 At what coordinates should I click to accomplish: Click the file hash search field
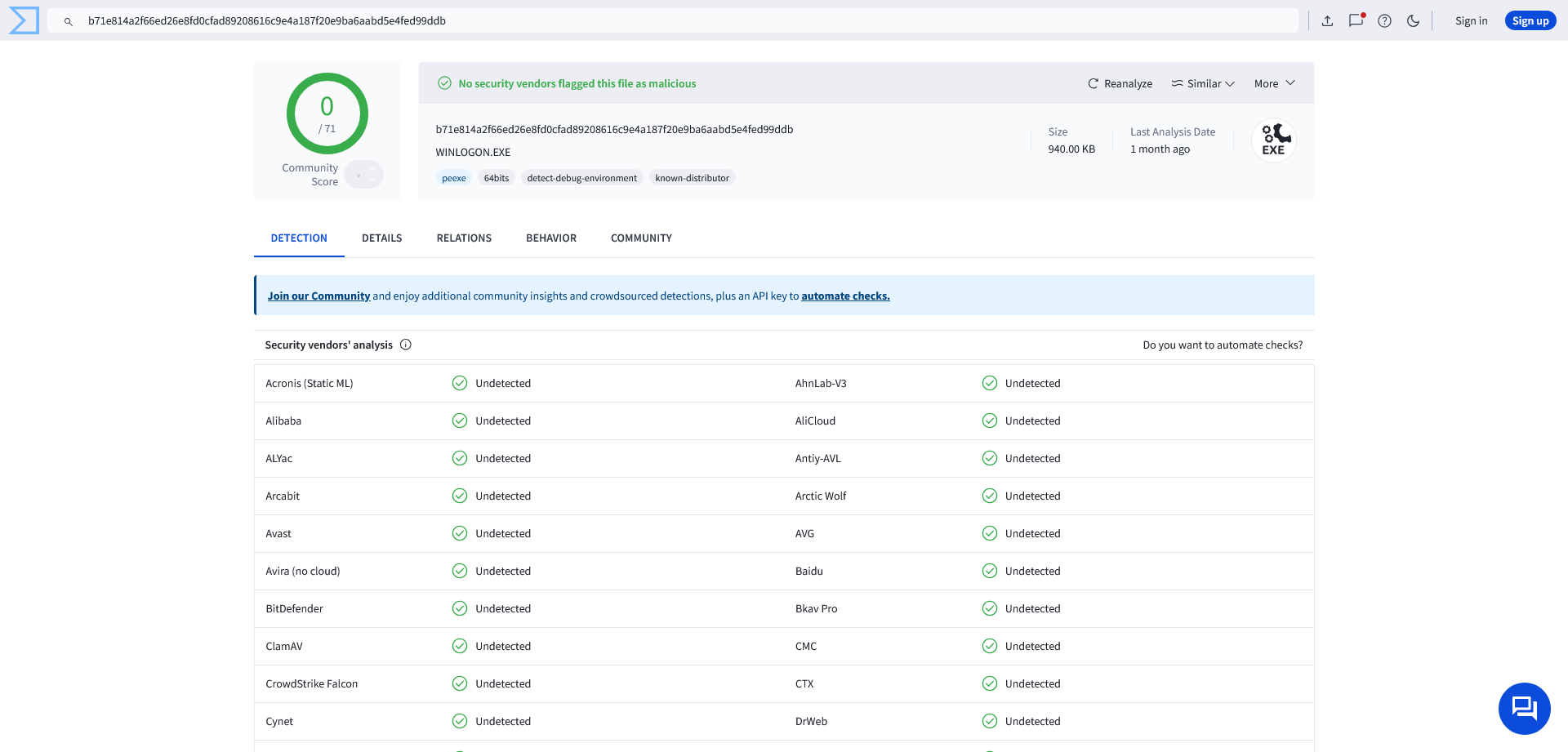pyautogui.click(x=672, y=20)
